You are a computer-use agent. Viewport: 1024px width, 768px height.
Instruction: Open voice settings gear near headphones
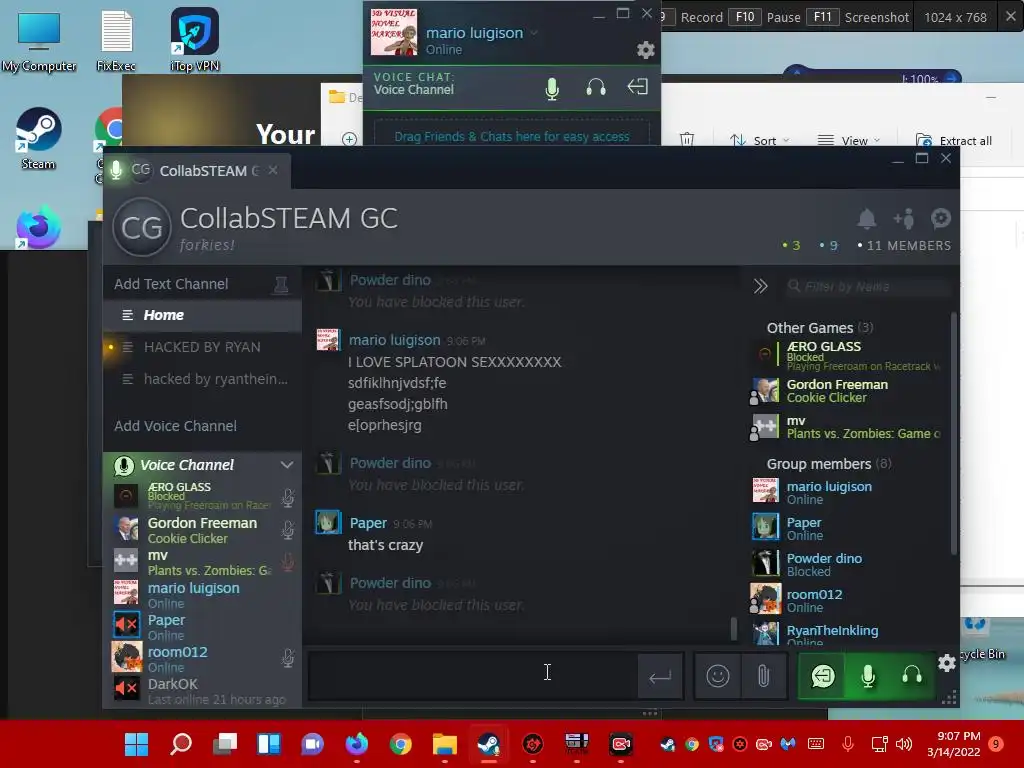point(946,664)
